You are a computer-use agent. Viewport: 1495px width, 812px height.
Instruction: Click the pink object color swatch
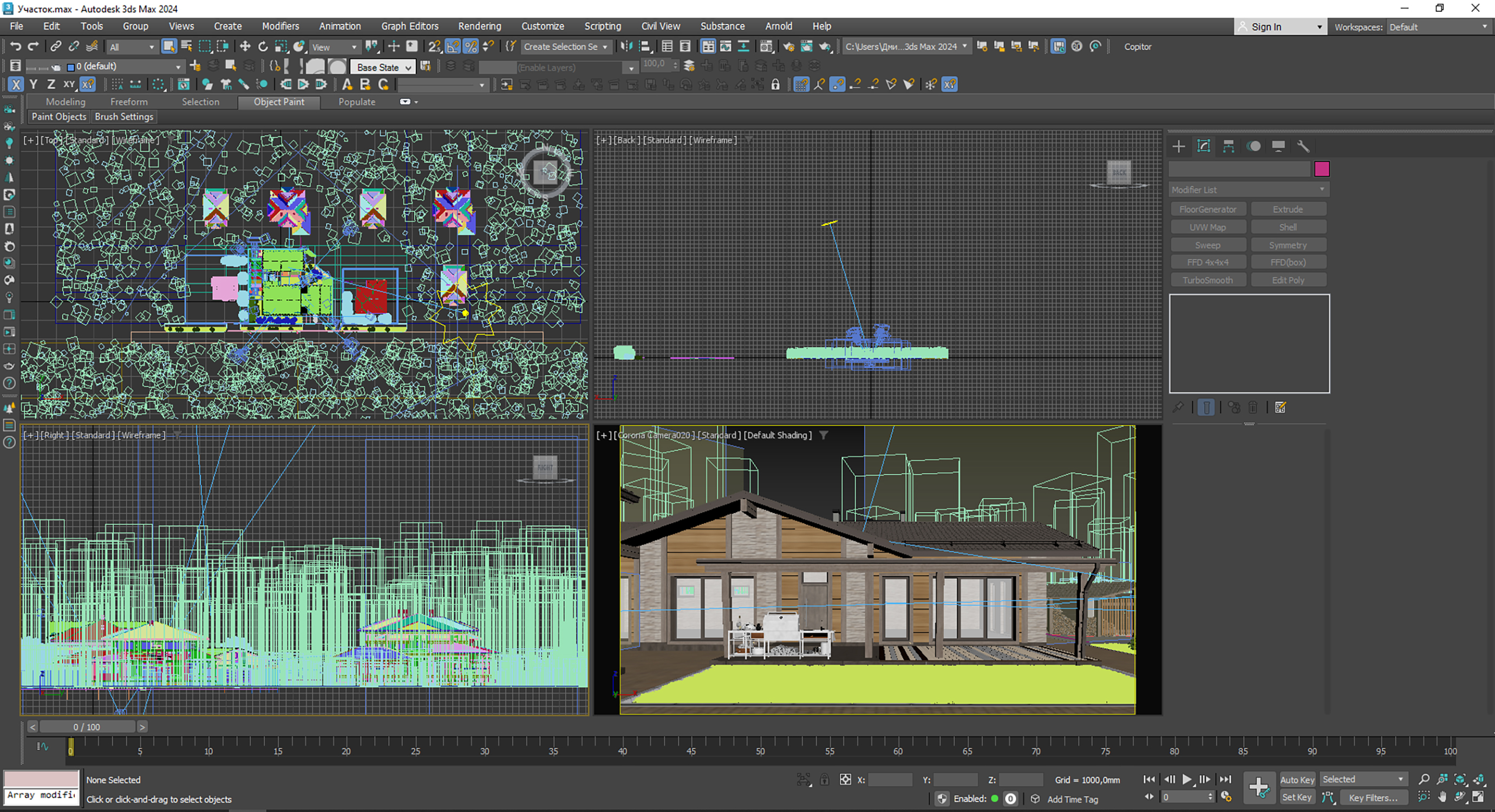point(1322,169)
